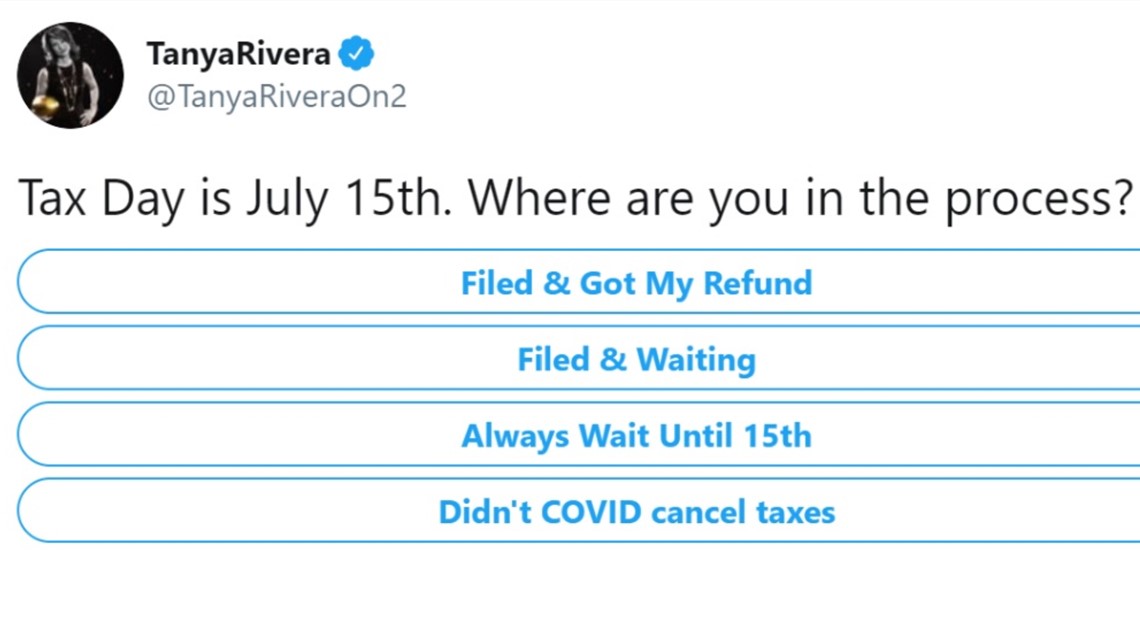The image size is (1140, 641).
Task: Click the woman's dark profile photo
Action: 71,75
